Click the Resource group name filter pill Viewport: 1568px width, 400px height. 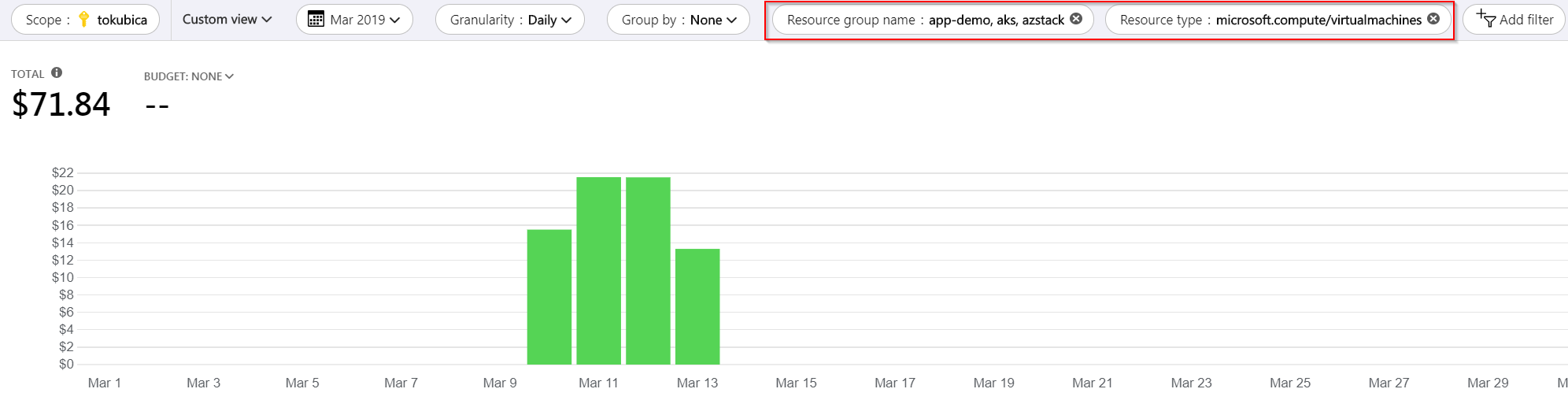pos(933,19)
